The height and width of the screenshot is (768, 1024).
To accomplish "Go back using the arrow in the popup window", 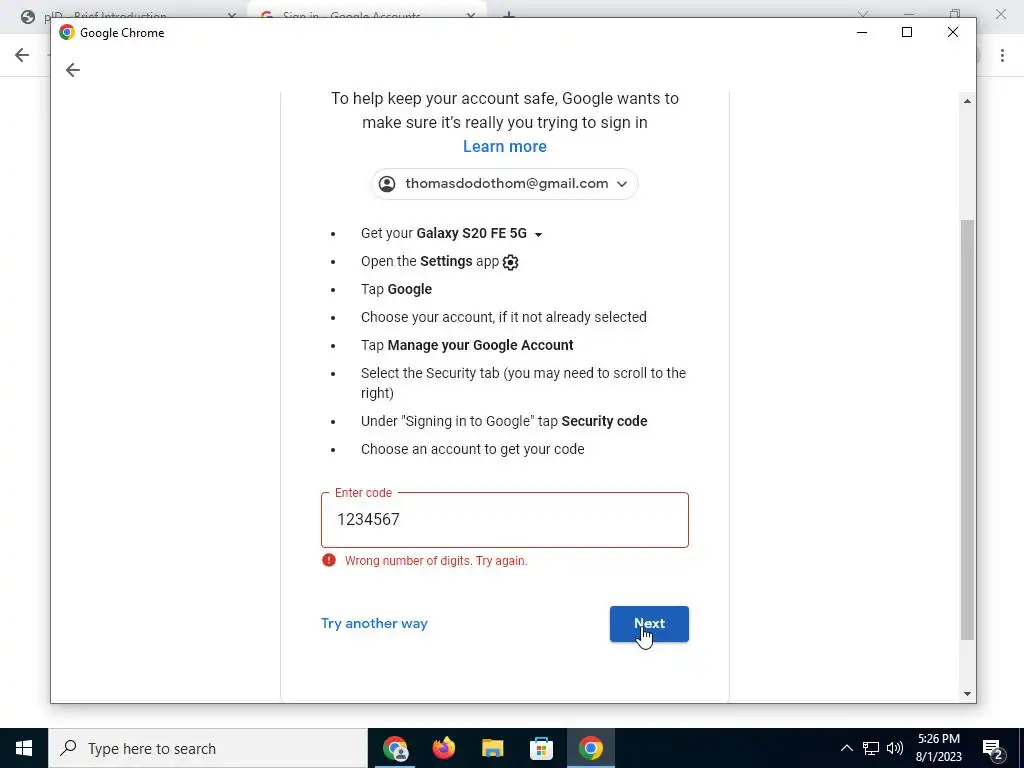I will pyautogui.click(x=72, y=70).
